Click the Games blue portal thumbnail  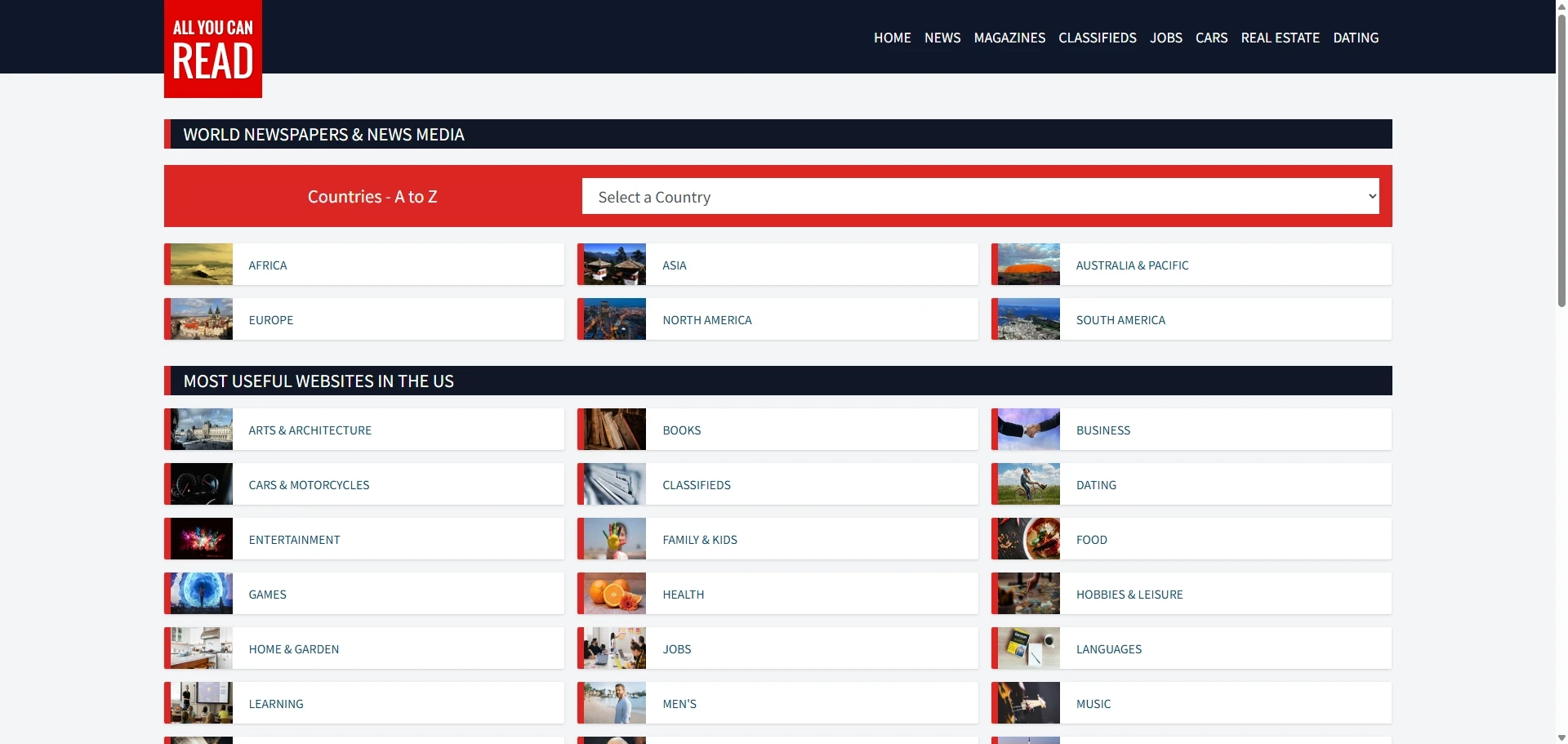202,593
